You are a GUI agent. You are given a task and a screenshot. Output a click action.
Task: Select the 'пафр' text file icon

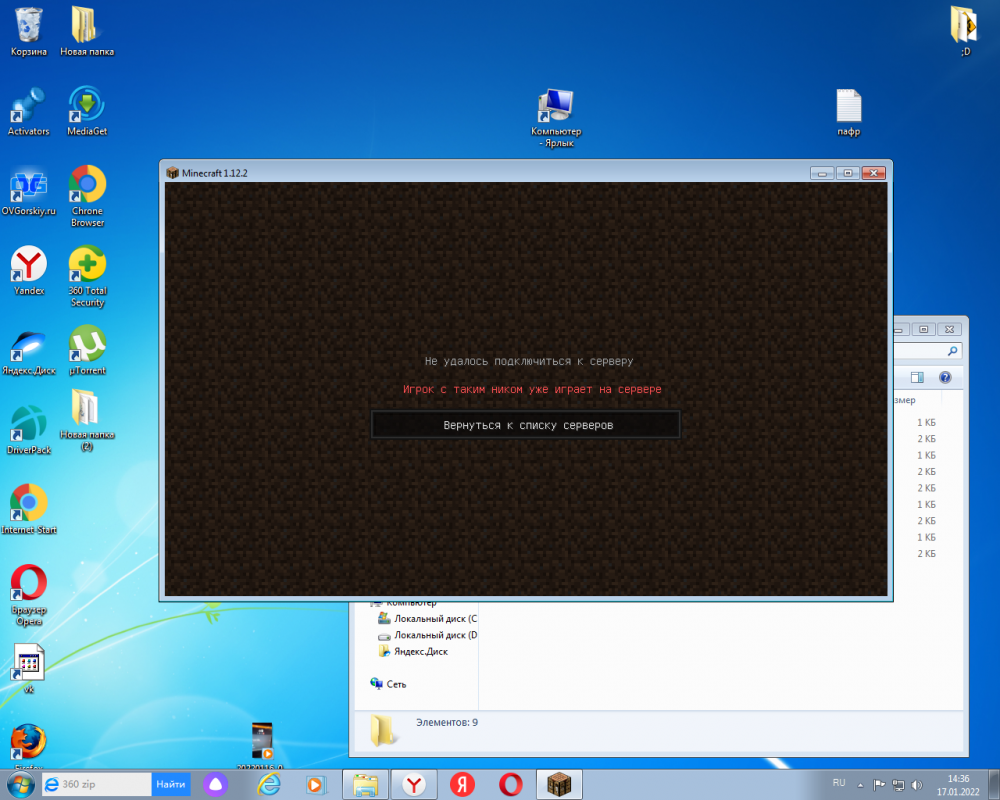tap(849, 112)
